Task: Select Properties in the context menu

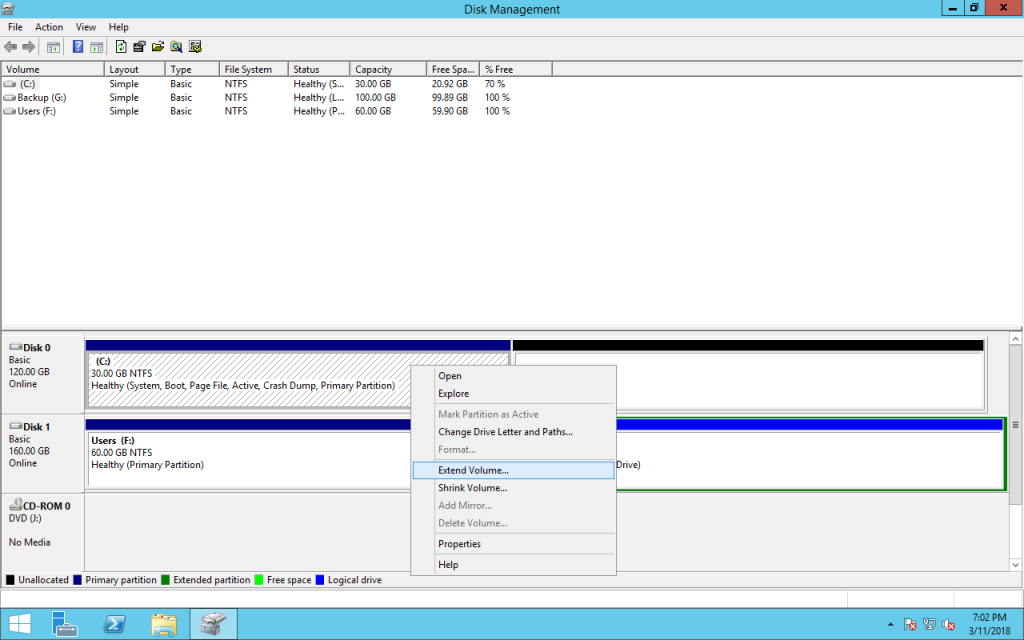Action: pyautogui.click(x=459, y=544)
